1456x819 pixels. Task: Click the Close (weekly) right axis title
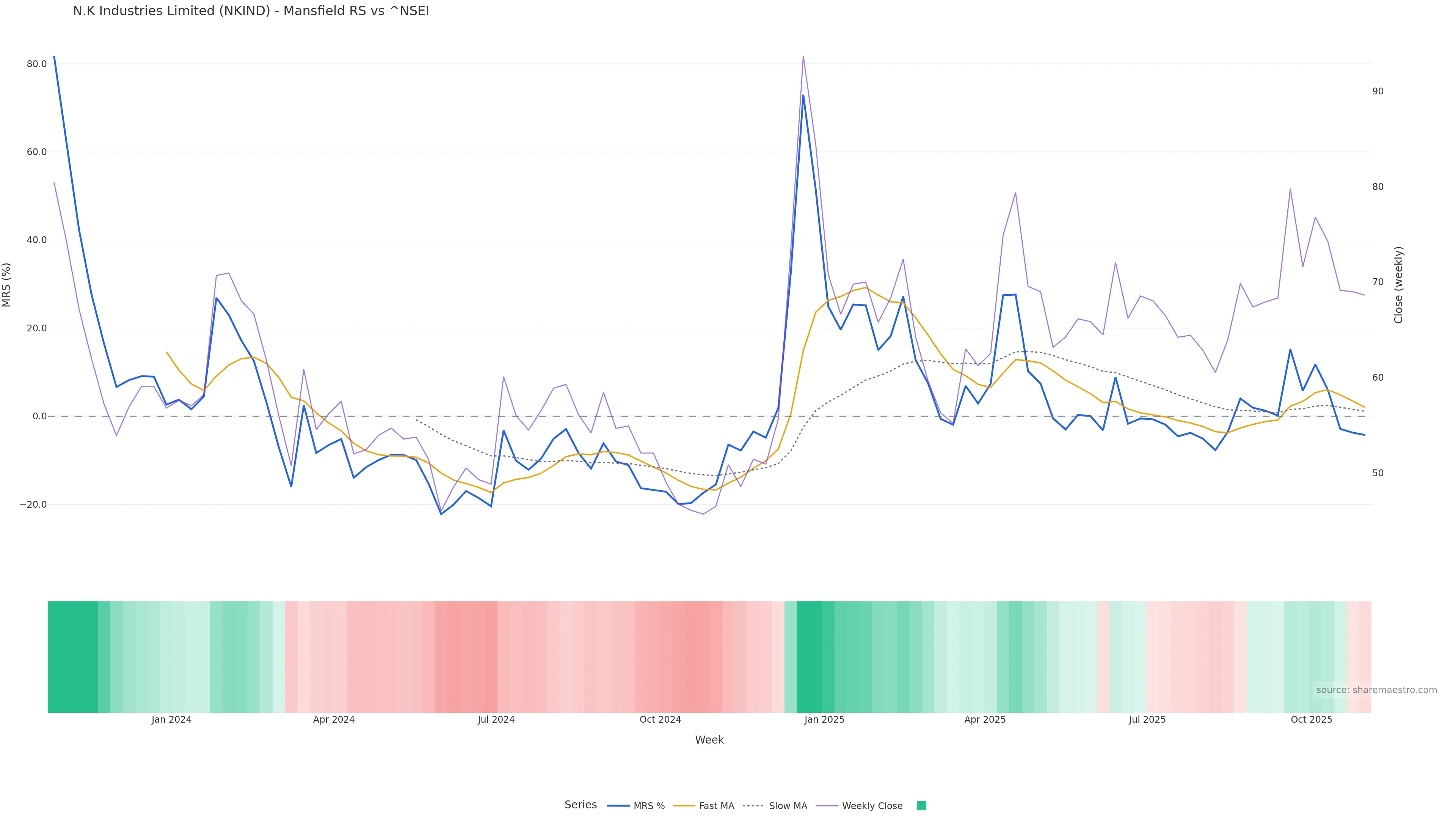[1398, 285]
